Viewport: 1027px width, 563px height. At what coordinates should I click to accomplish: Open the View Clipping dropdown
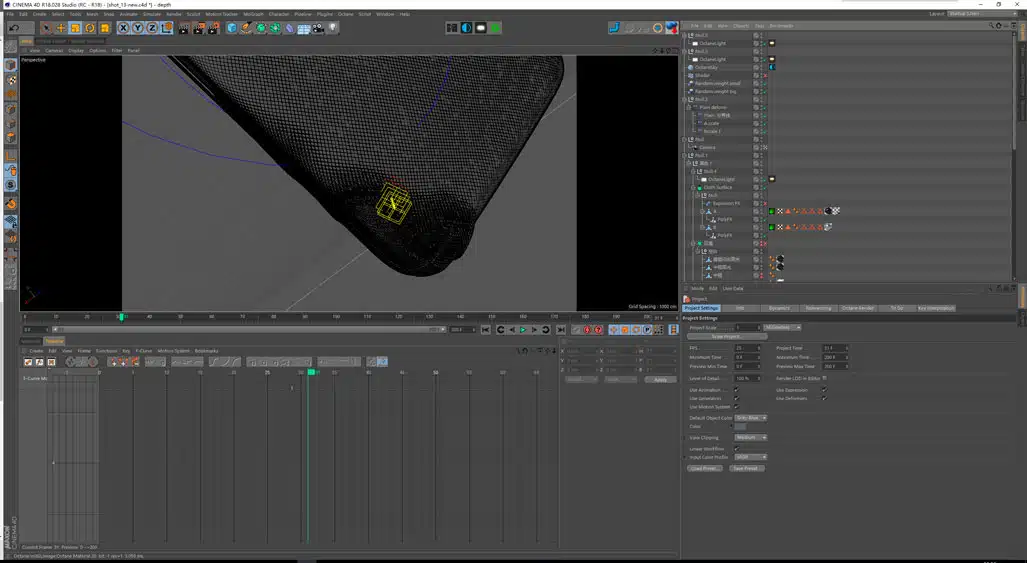click(751, 437)
